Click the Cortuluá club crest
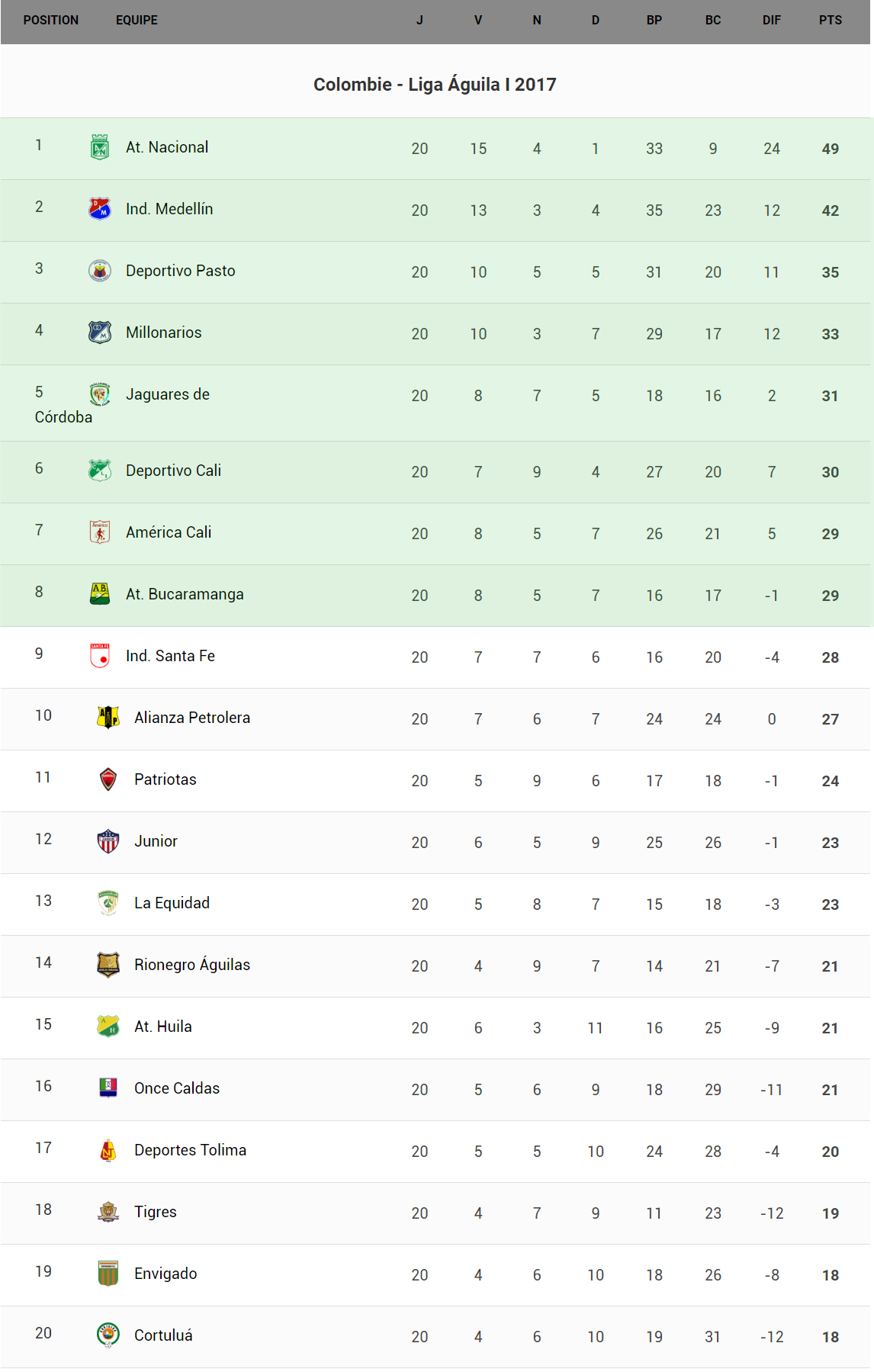This screenshot has width=874, height=1372. pos(108,1335)
